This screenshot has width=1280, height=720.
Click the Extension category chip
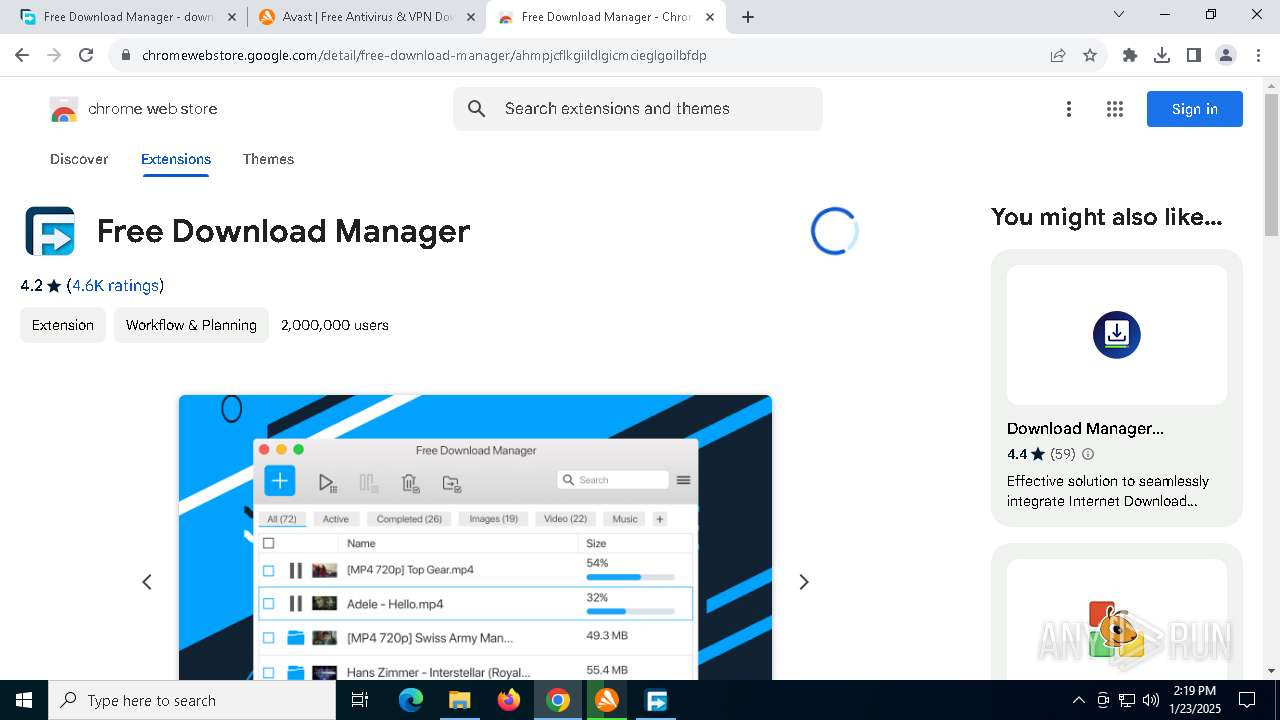pos(63,325)
